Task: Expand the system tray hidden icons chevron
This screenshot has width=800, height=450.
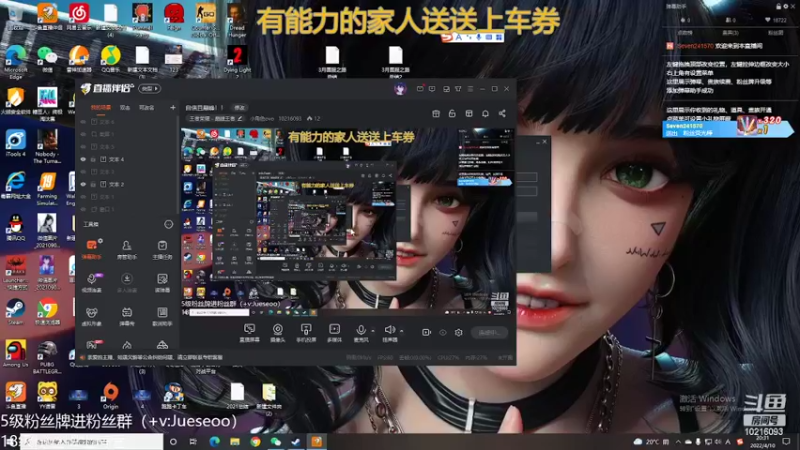Action: point(678,442)
